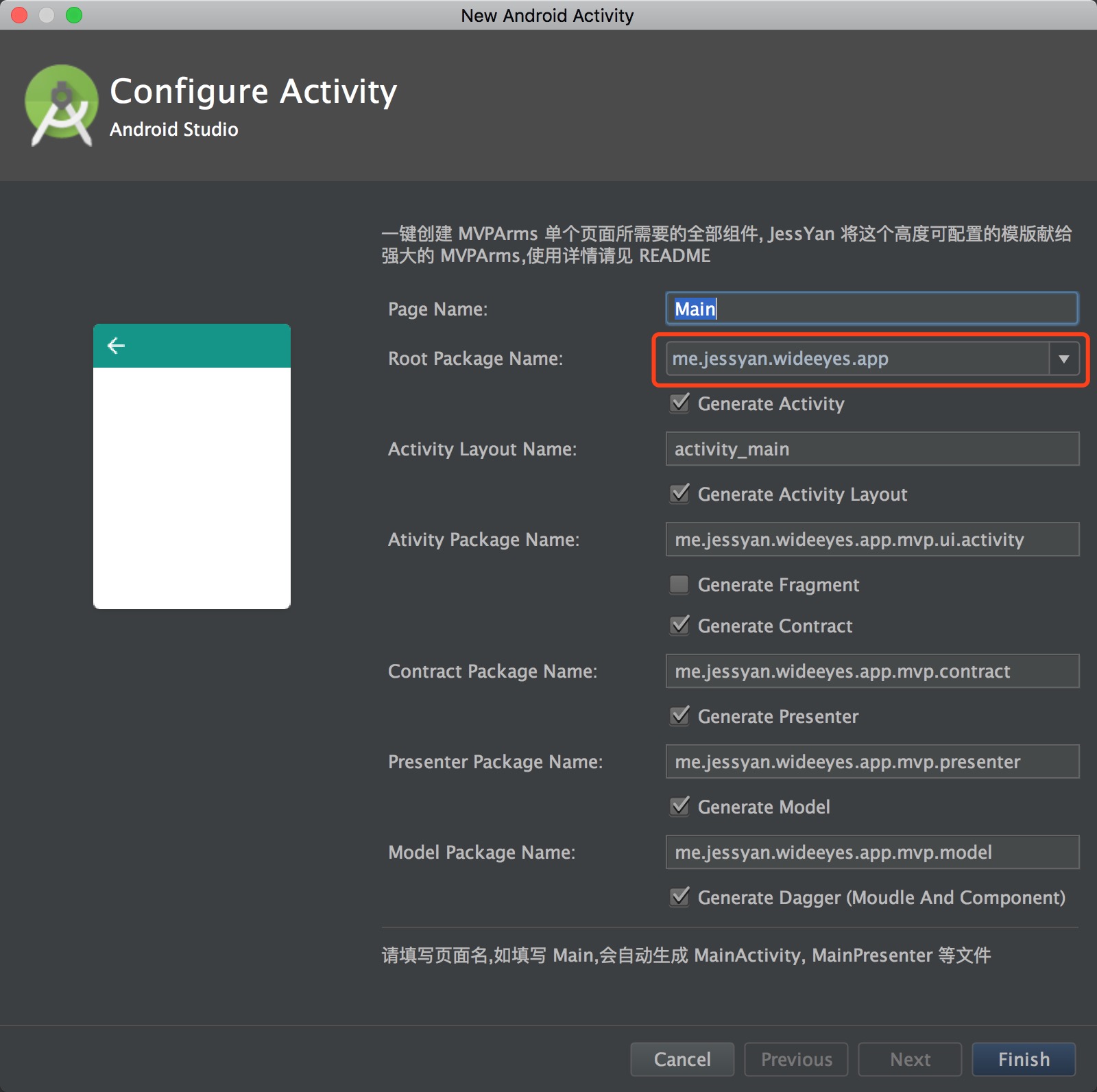Toggle Generate Dagger (Moudle And Component) checkbox
The height and width of the screenshot is (1092, 1097).
679,897
